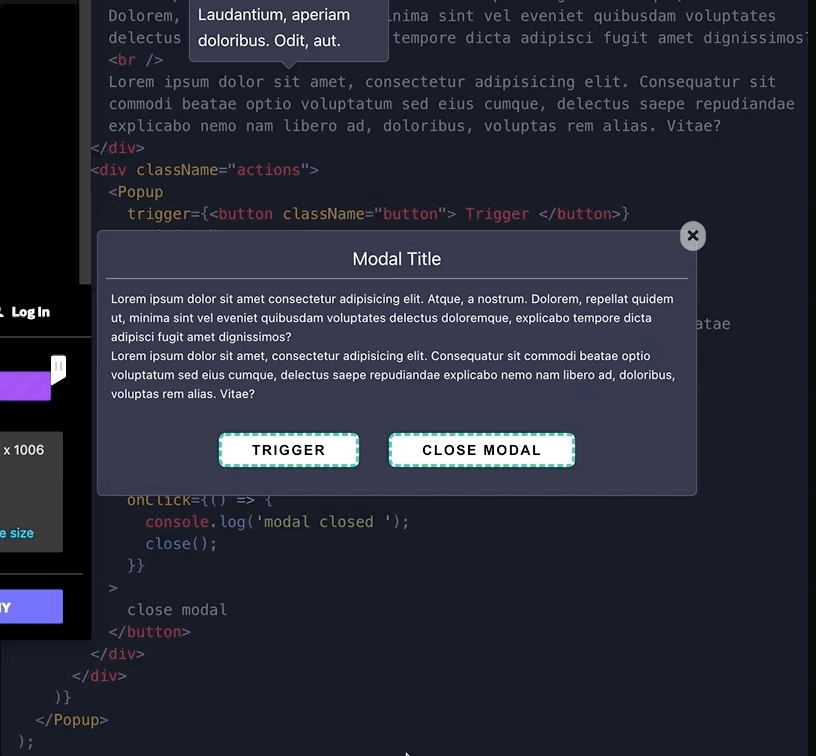Close the modal with the X icon
The image size is (816, 756).
point(693,236)
